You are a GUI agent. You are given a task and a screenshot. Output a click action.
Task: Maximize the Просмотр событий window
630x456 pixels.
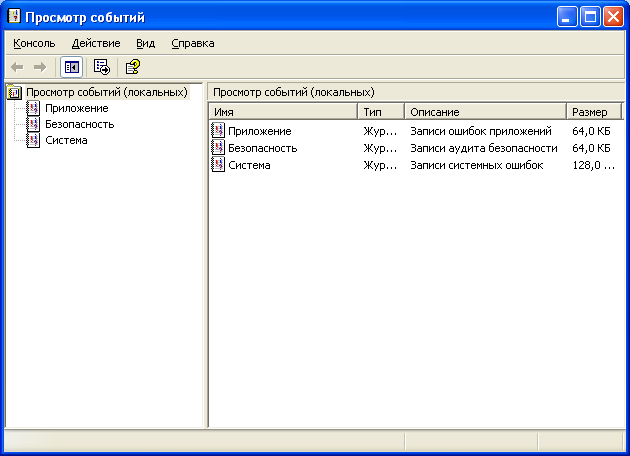click(x=590, y=17)
